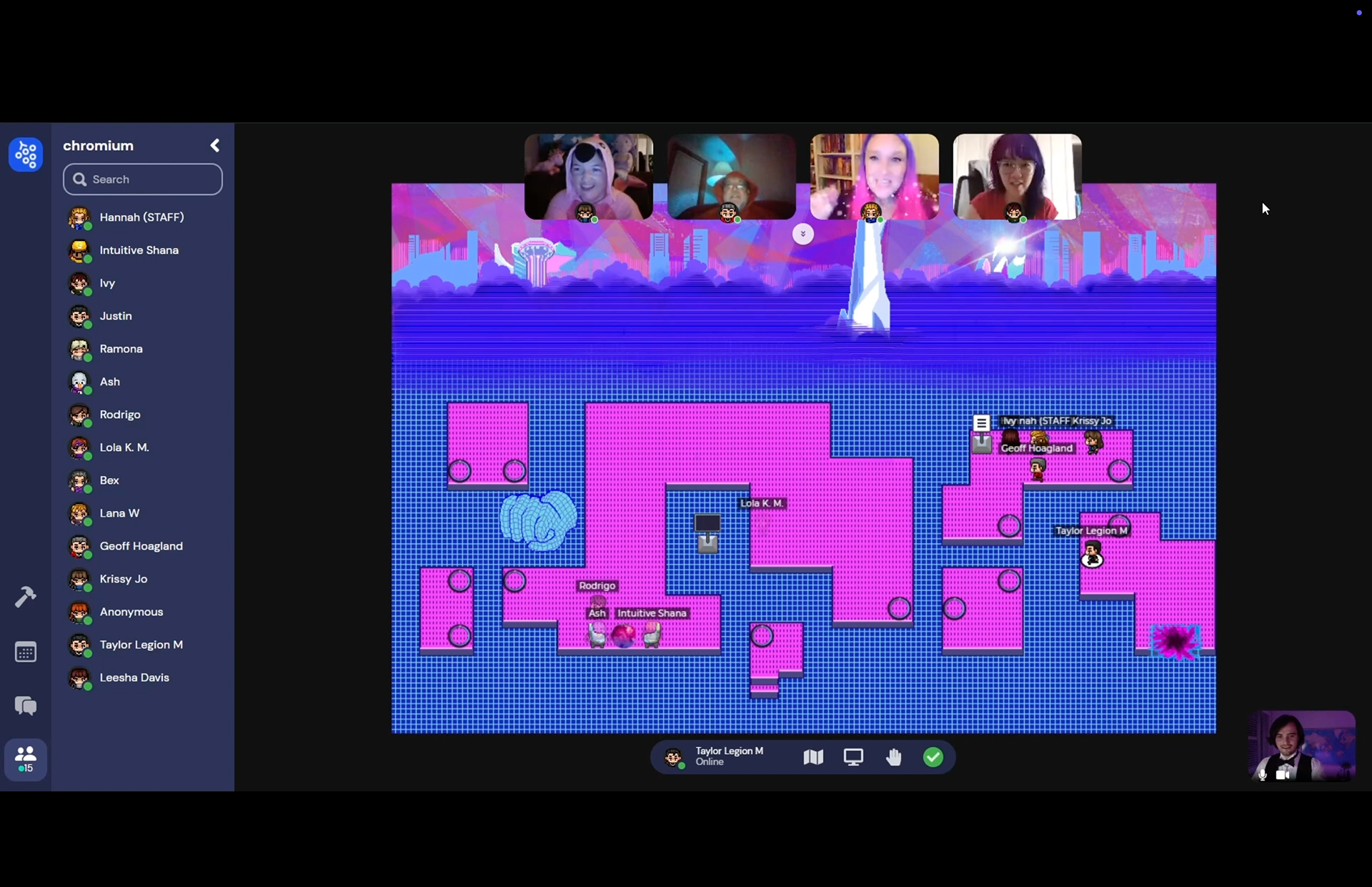The image size is (1372, 887).
Task: Collapse the chromium participants sidebar
Action: pos(215,146)
